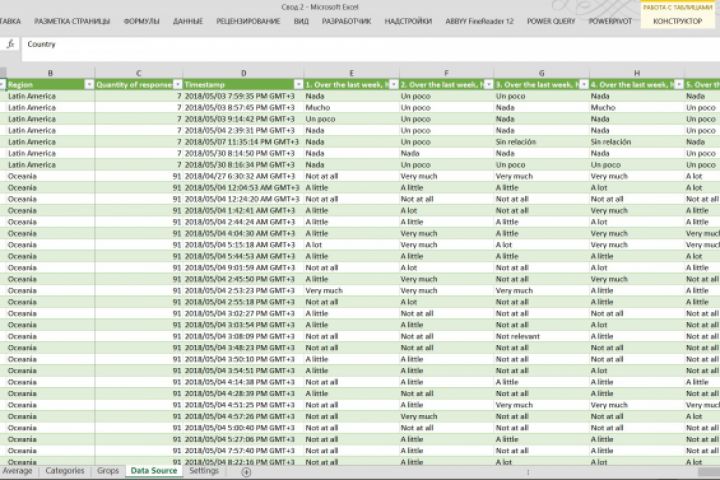Click the Not relevant cell in column G

click(541, 336)
